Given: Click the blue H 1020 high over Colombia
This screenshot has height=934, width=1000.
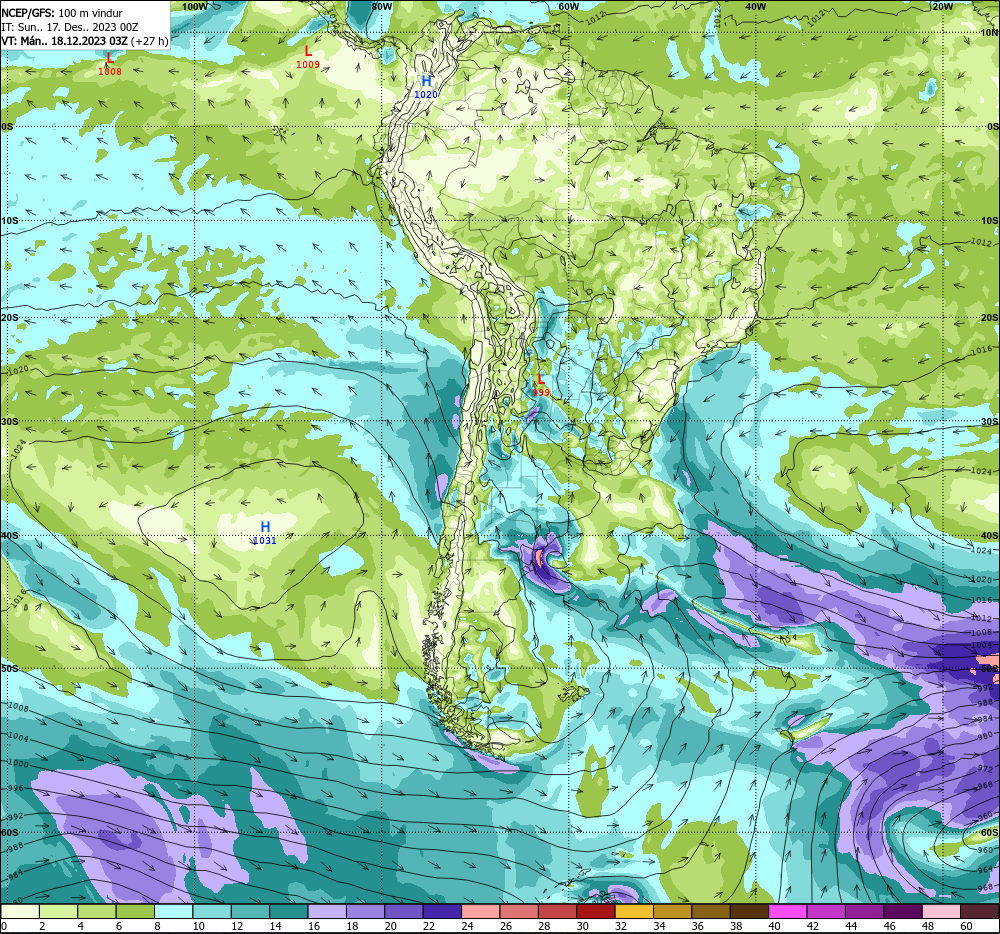Looking at the screenshot, I should click(426, 87).
